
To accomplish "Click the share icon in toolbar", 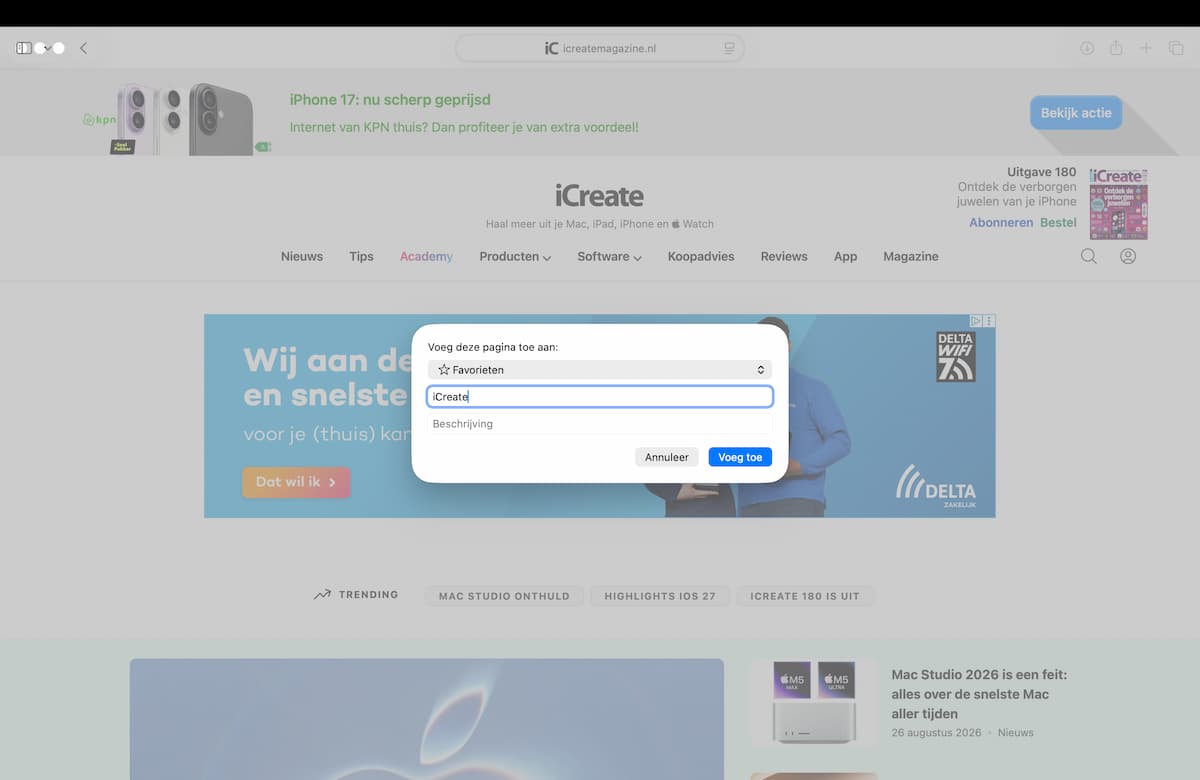I will click(x=1116, y=48).
